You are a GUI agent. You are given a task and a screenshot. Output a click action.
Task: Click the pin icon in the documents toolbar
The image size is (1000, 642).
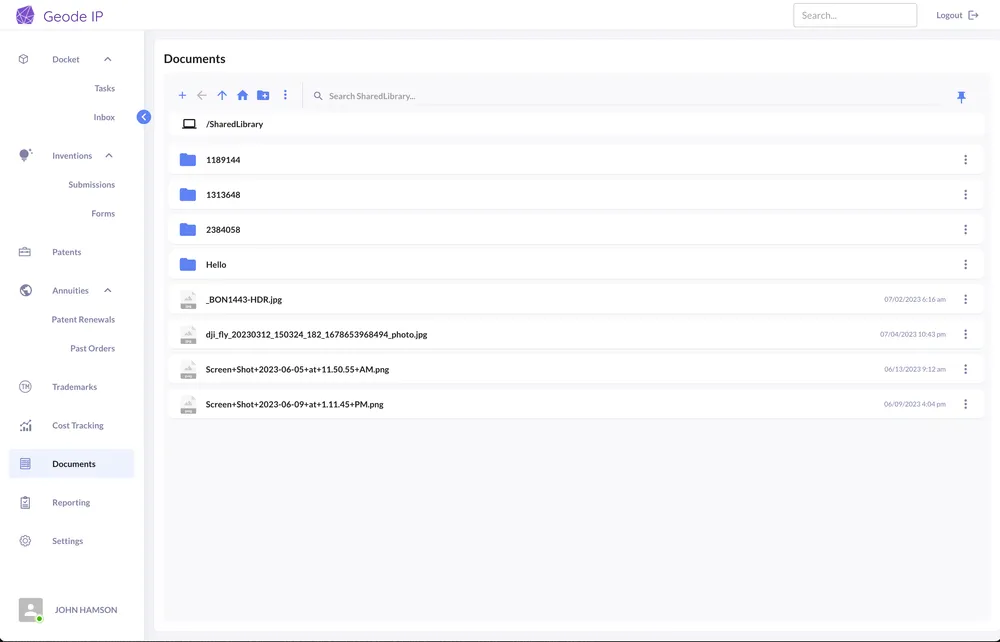(961, 97)
